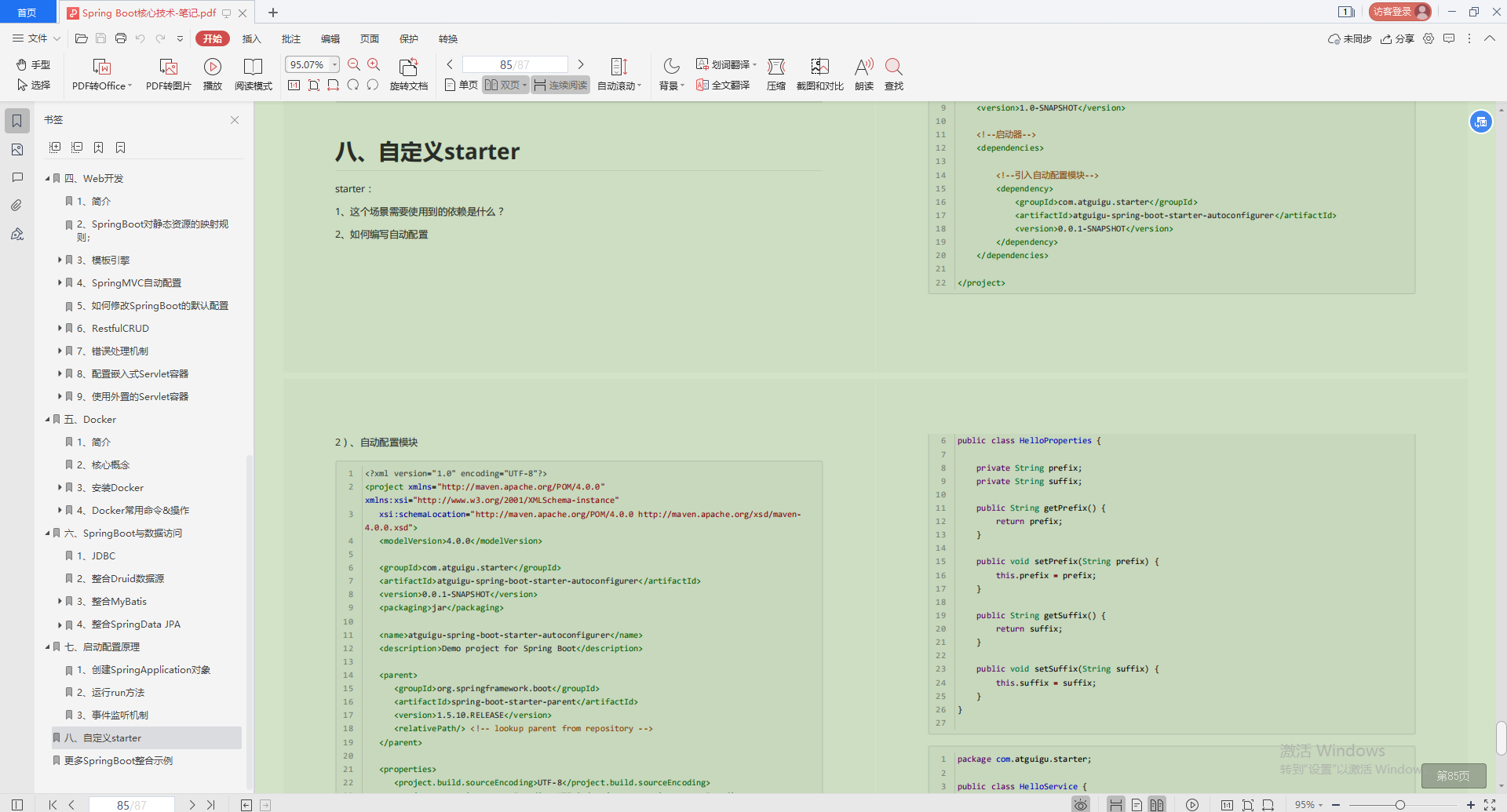Click the status bar zoom slider handle
Viewport: 1507px width, 812px height.
[1399, 805]
